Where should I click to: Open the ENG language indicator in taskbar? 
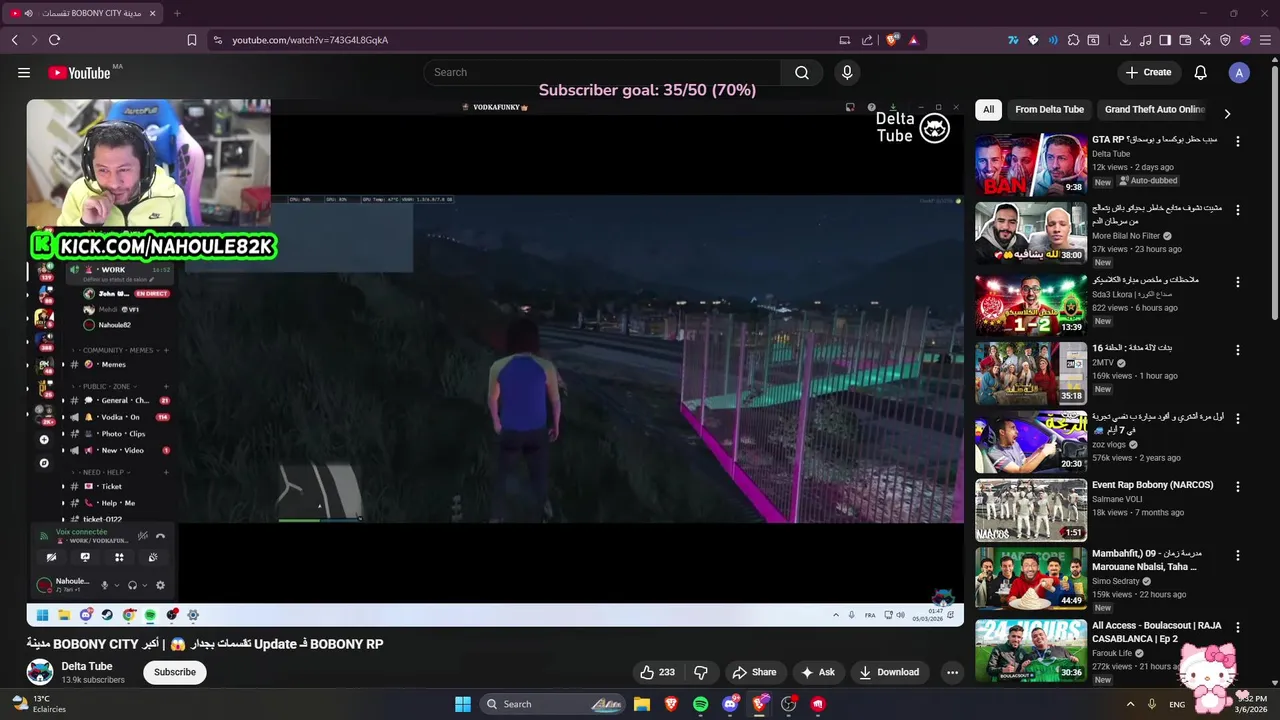tap(1177, 704)
